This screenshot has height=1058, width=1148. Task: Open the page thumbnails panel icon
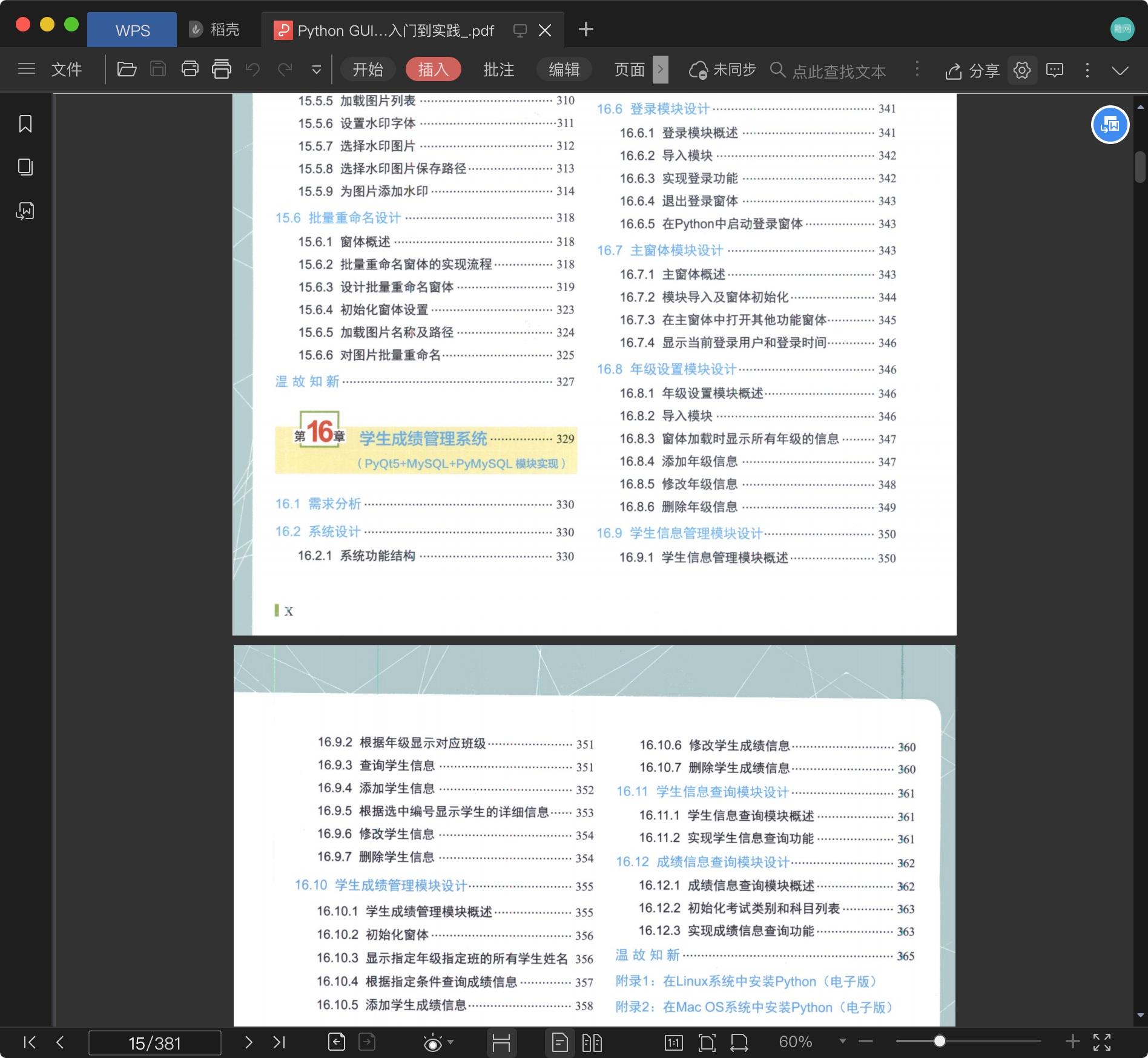click(x=25, y=167)
